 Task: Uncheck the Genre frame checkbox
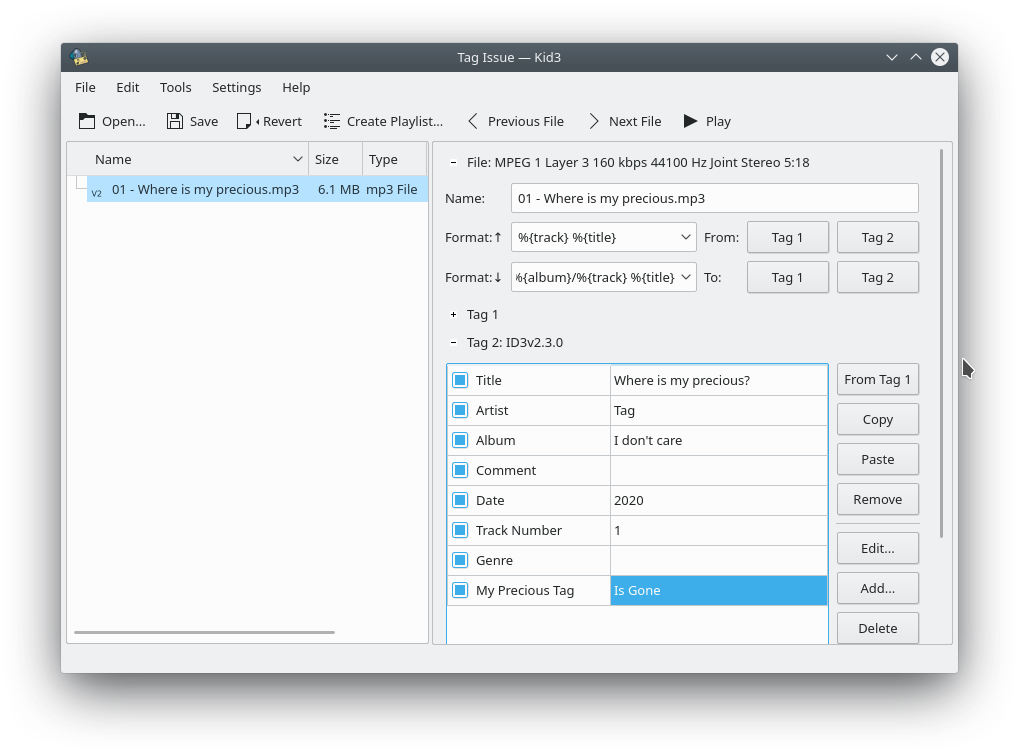click(461, 560)
